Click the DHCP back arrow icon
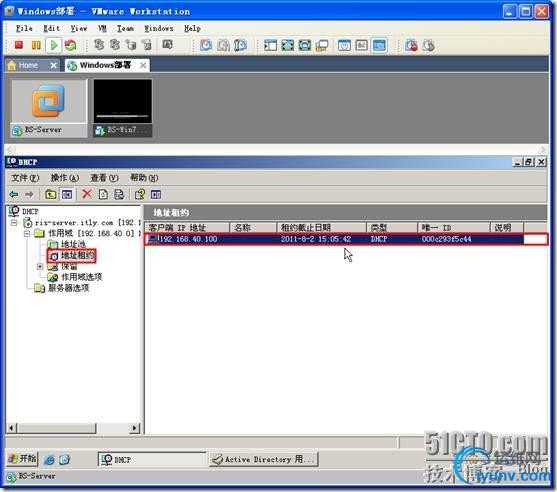 coord(13,194)
